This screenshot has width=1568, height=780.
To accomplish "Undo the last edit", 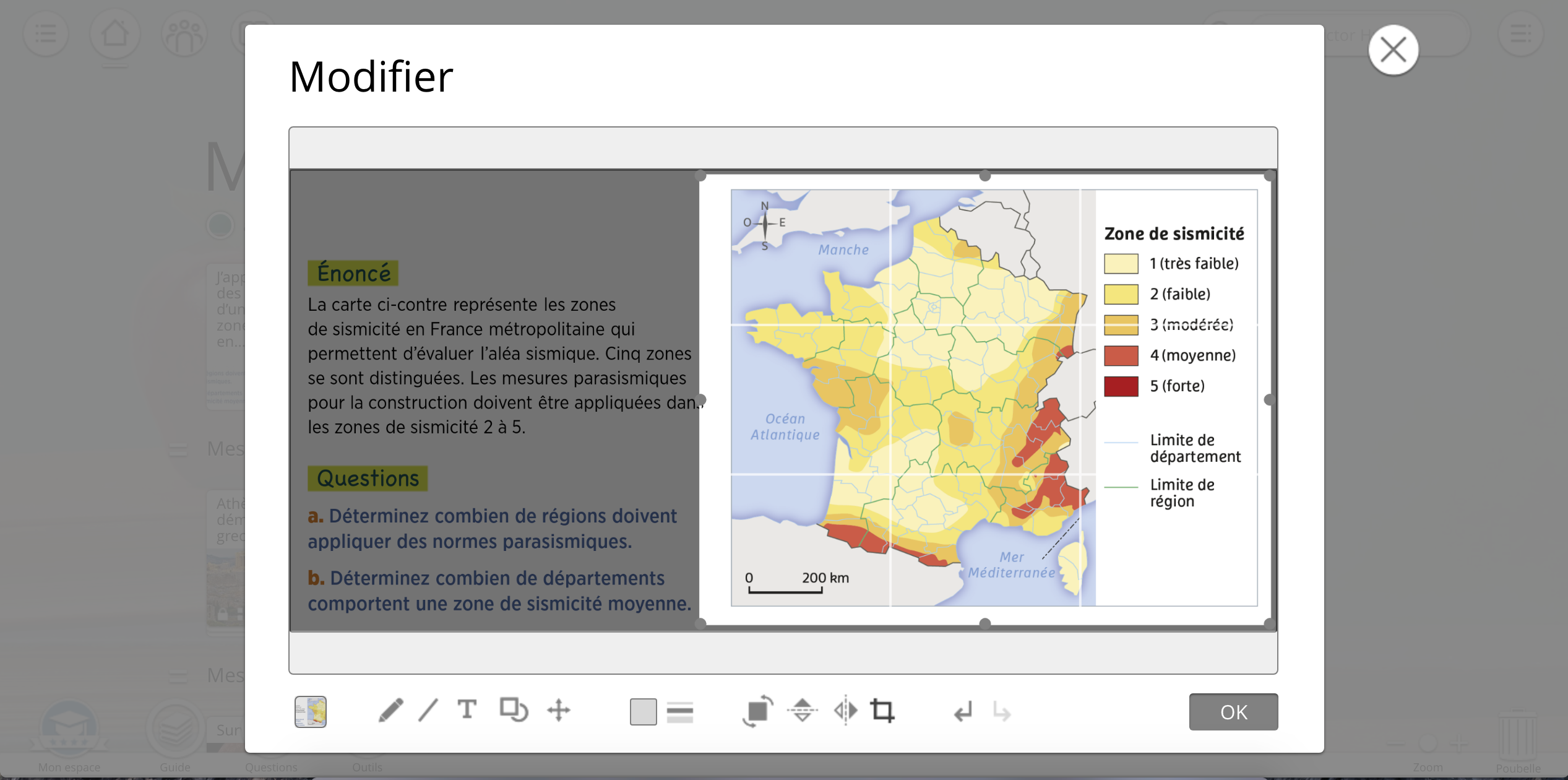I will tap(963, 712).
